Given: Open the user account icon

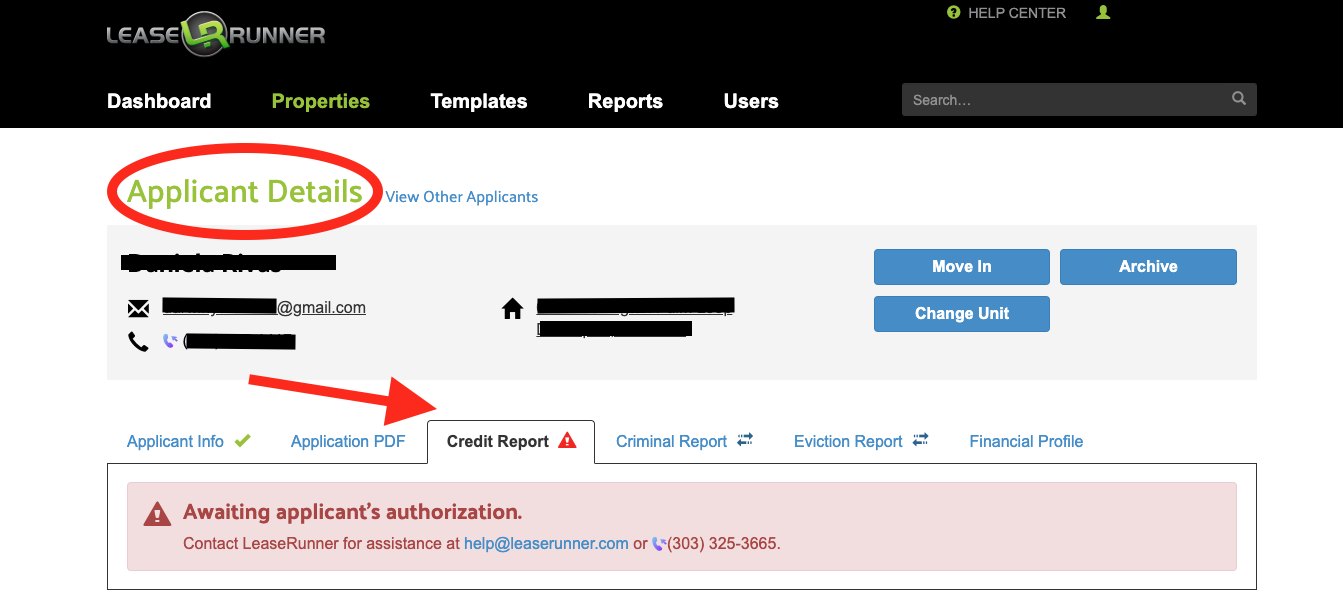Looking at the screenshot, I should (1103, 13).
